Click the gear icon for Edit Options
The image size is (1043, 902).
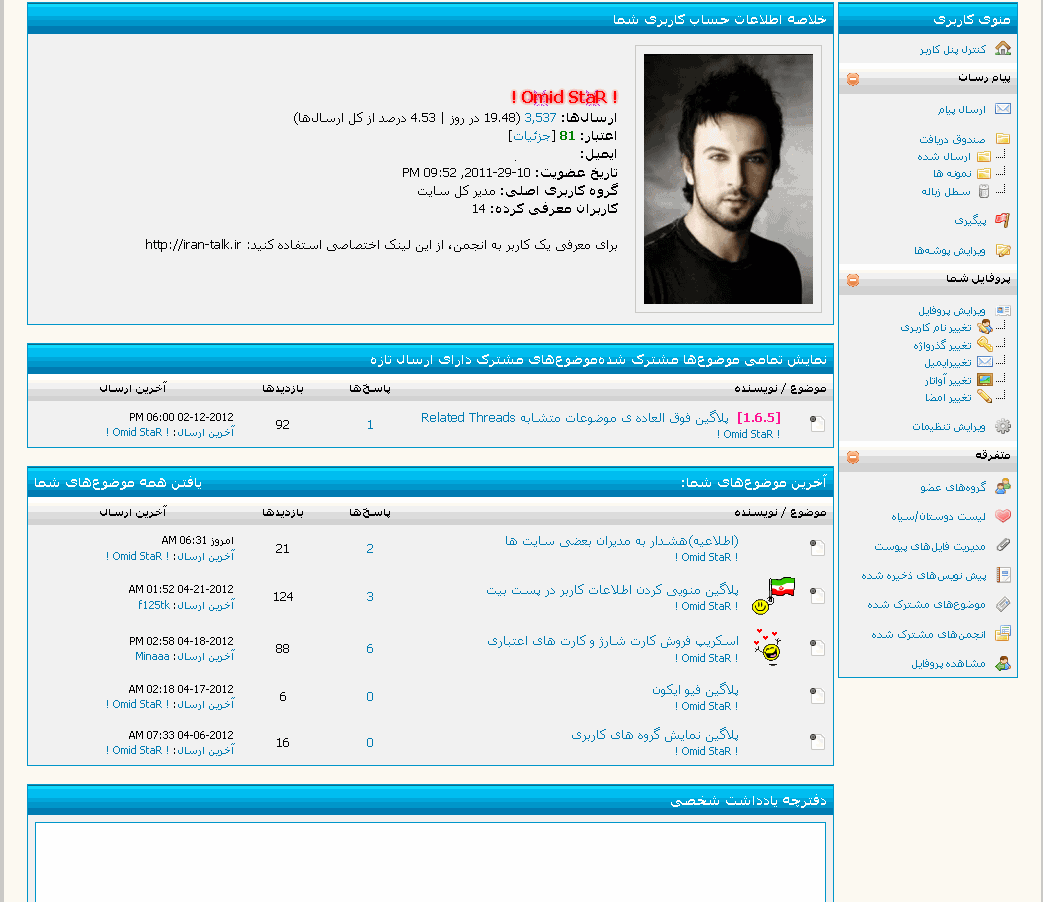(1002, 426)
